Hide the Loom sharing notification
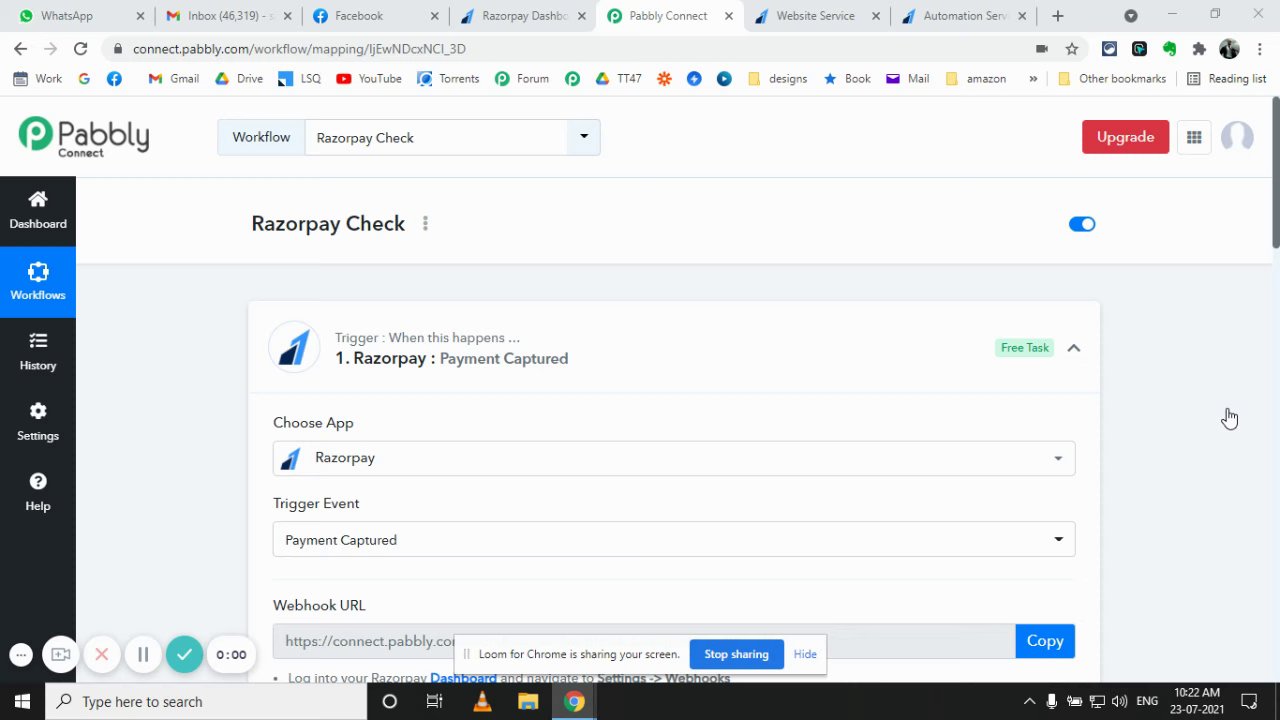The width and height of the screenshot is (1280, 720). tap(805, 654)
